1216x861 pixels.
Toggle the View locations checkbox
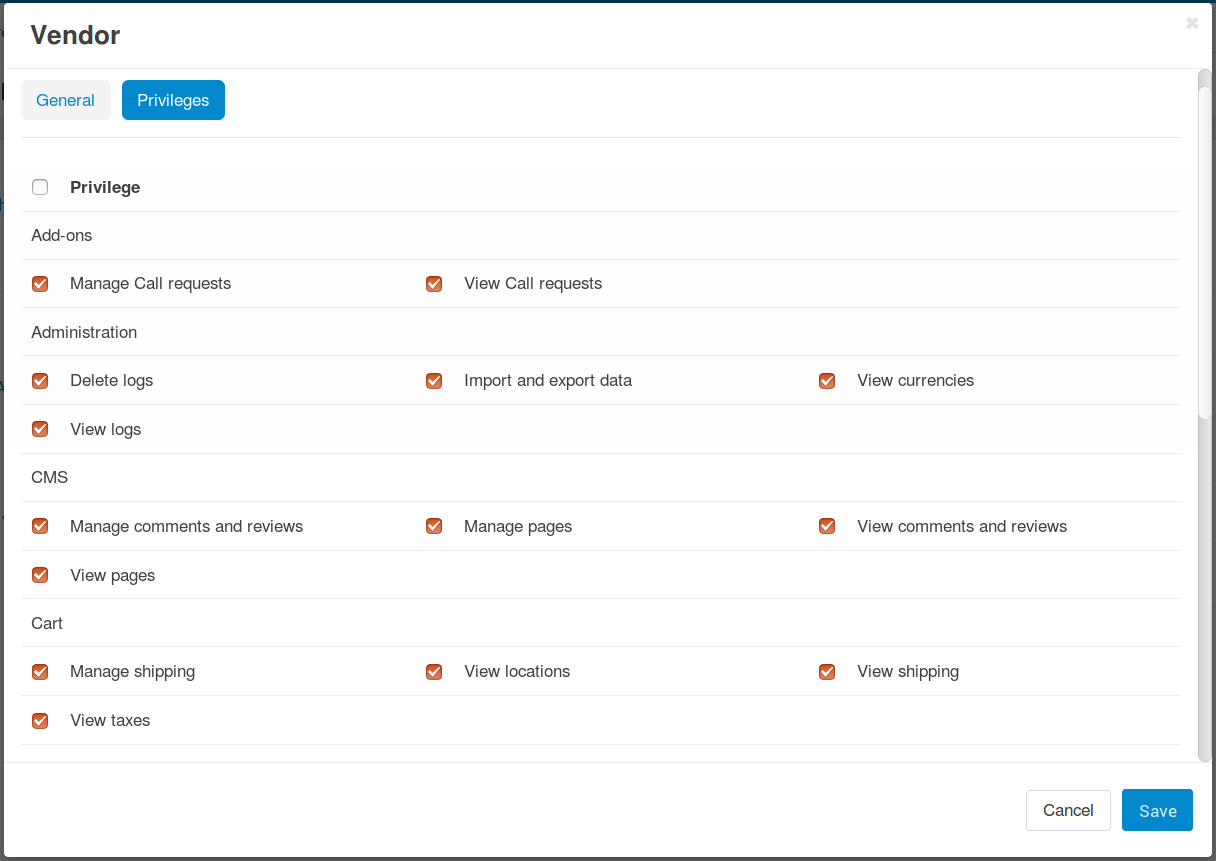pos(434,672)
